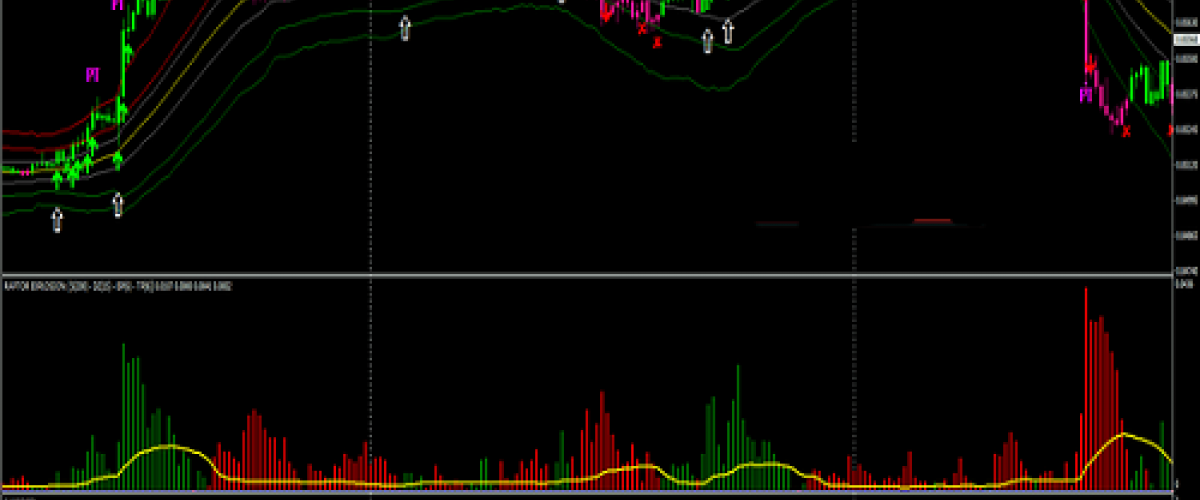This screenshot has height=500, width=1200.
Task: Click the white up-arrow beneath the tall green candle rally
Action: coord(118,204)
